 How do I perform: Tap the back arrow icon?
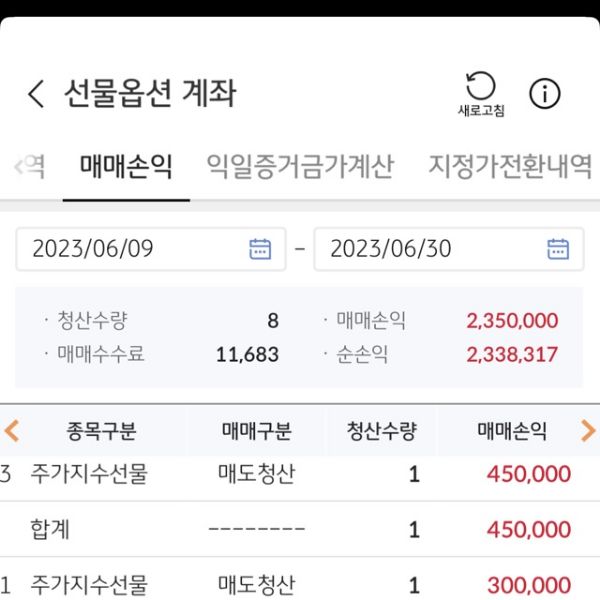coord(36,95)
